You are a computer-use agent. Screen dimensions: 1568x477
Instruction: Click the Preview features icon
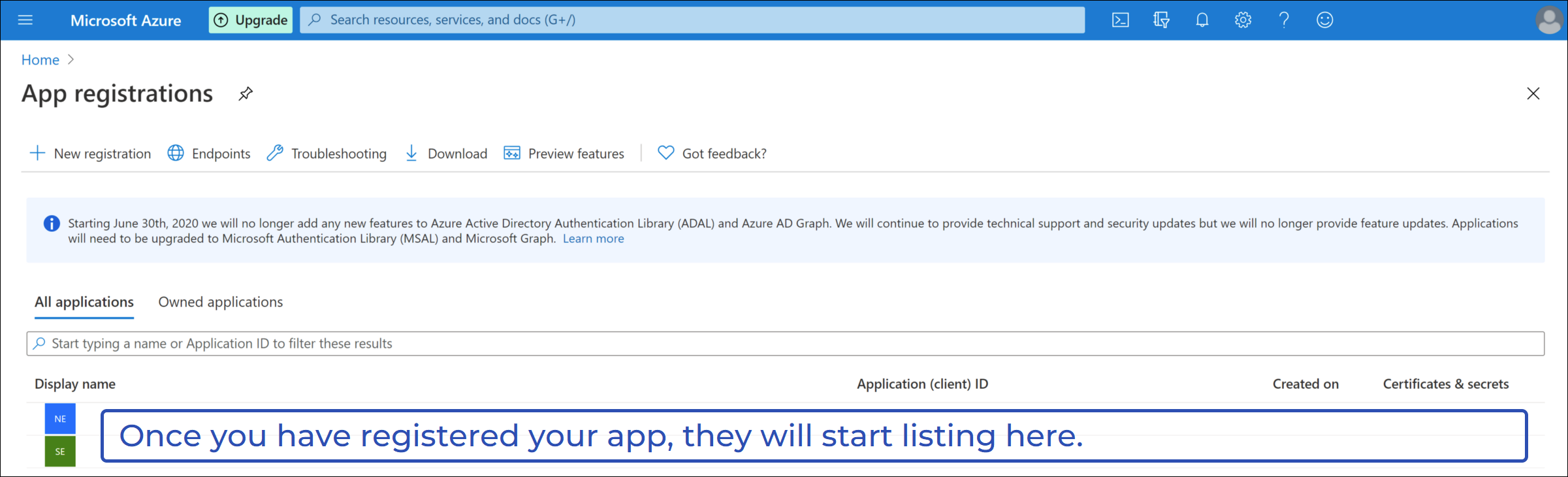point(512,153)
